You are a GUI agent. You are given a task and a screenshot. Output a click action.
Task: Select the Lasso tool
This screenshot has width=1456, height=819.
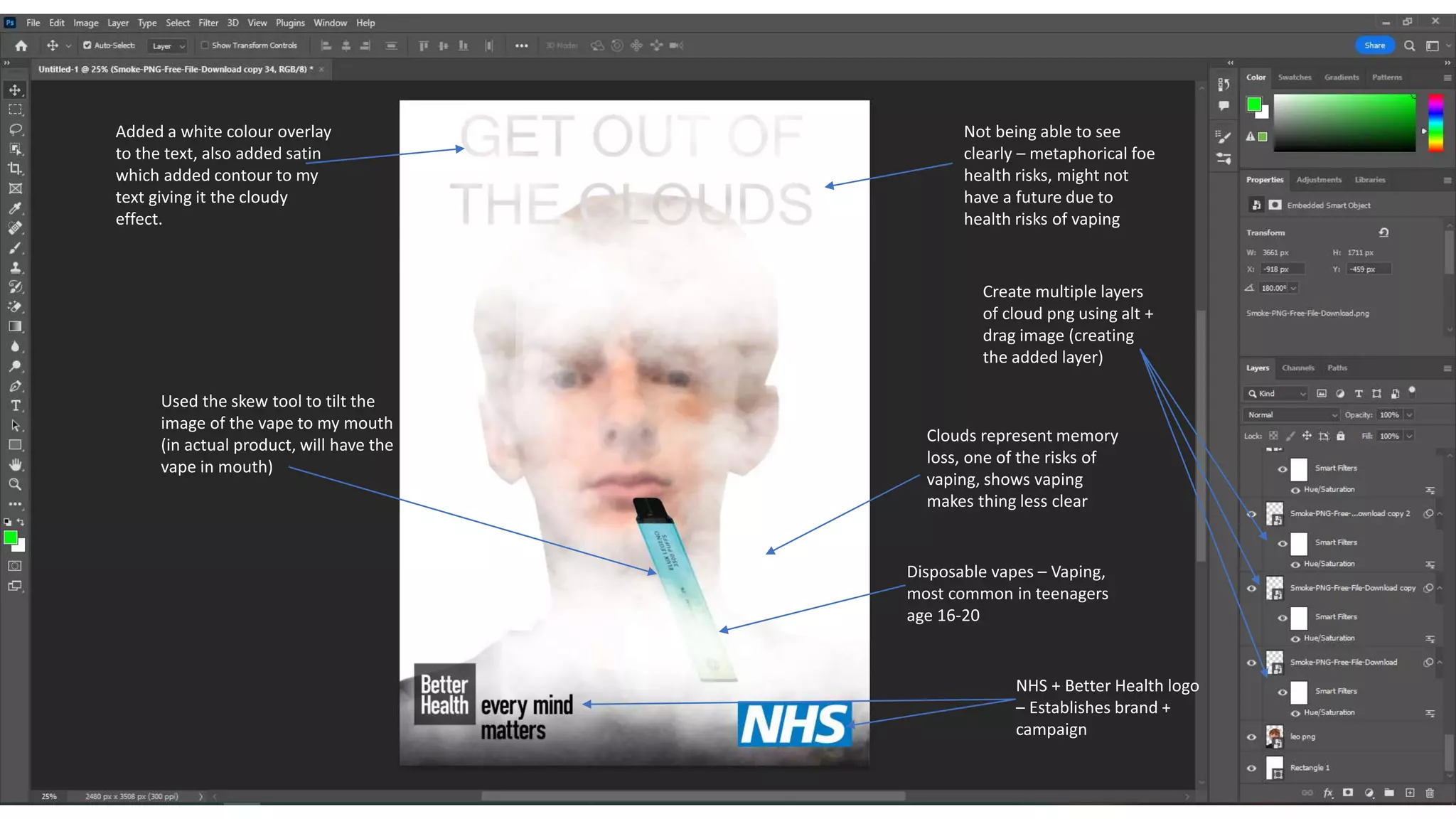pyautogui.click(x=15, y=129)
